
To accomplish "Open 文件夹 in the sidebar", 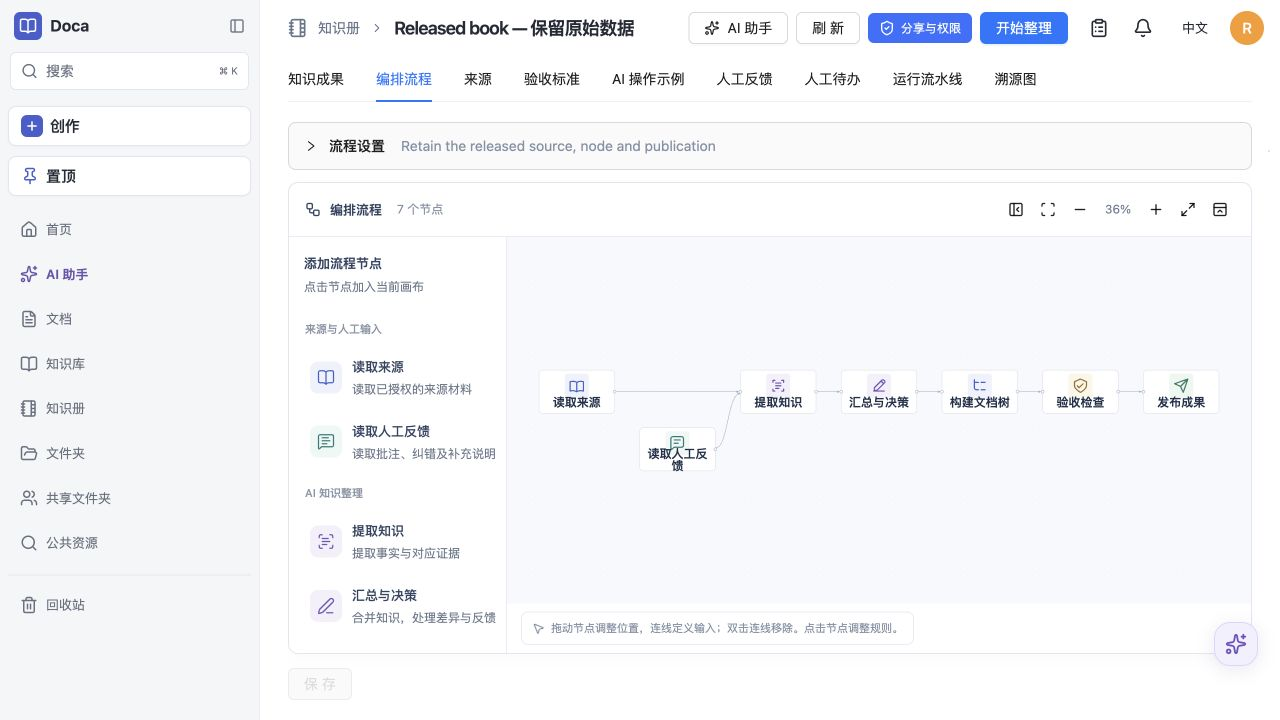I will click(129, 453).
